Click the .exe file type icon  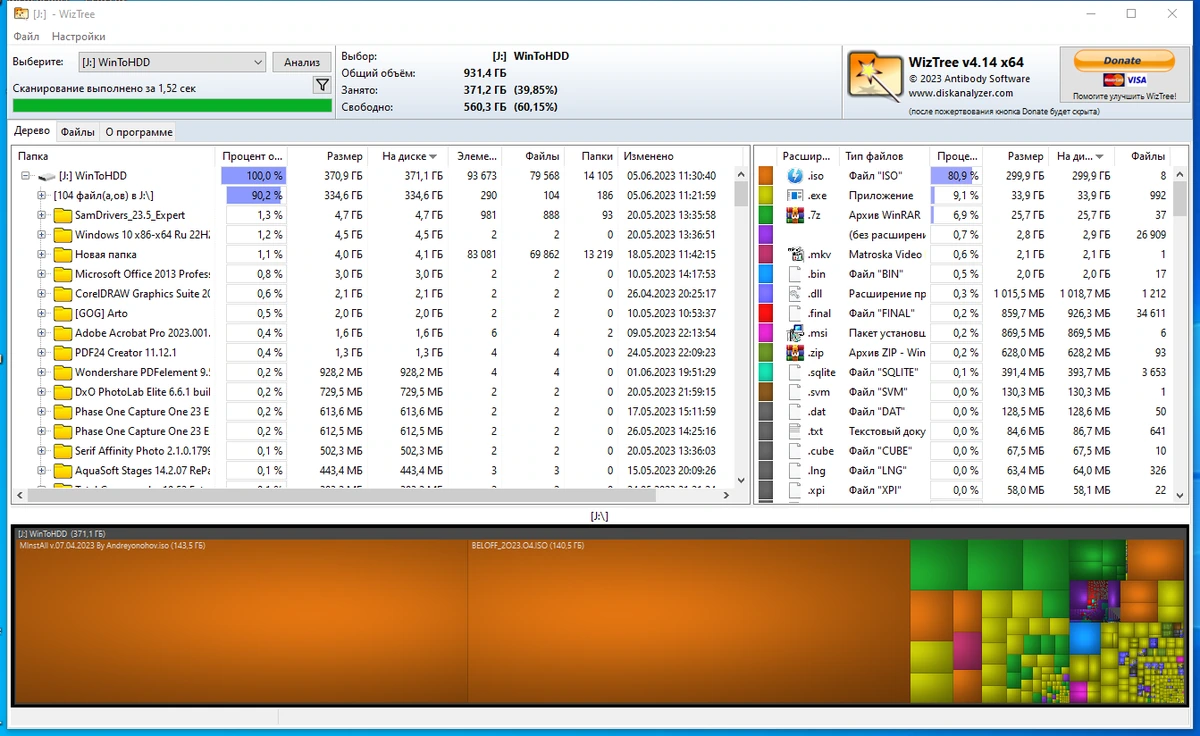tap(795, 196)
